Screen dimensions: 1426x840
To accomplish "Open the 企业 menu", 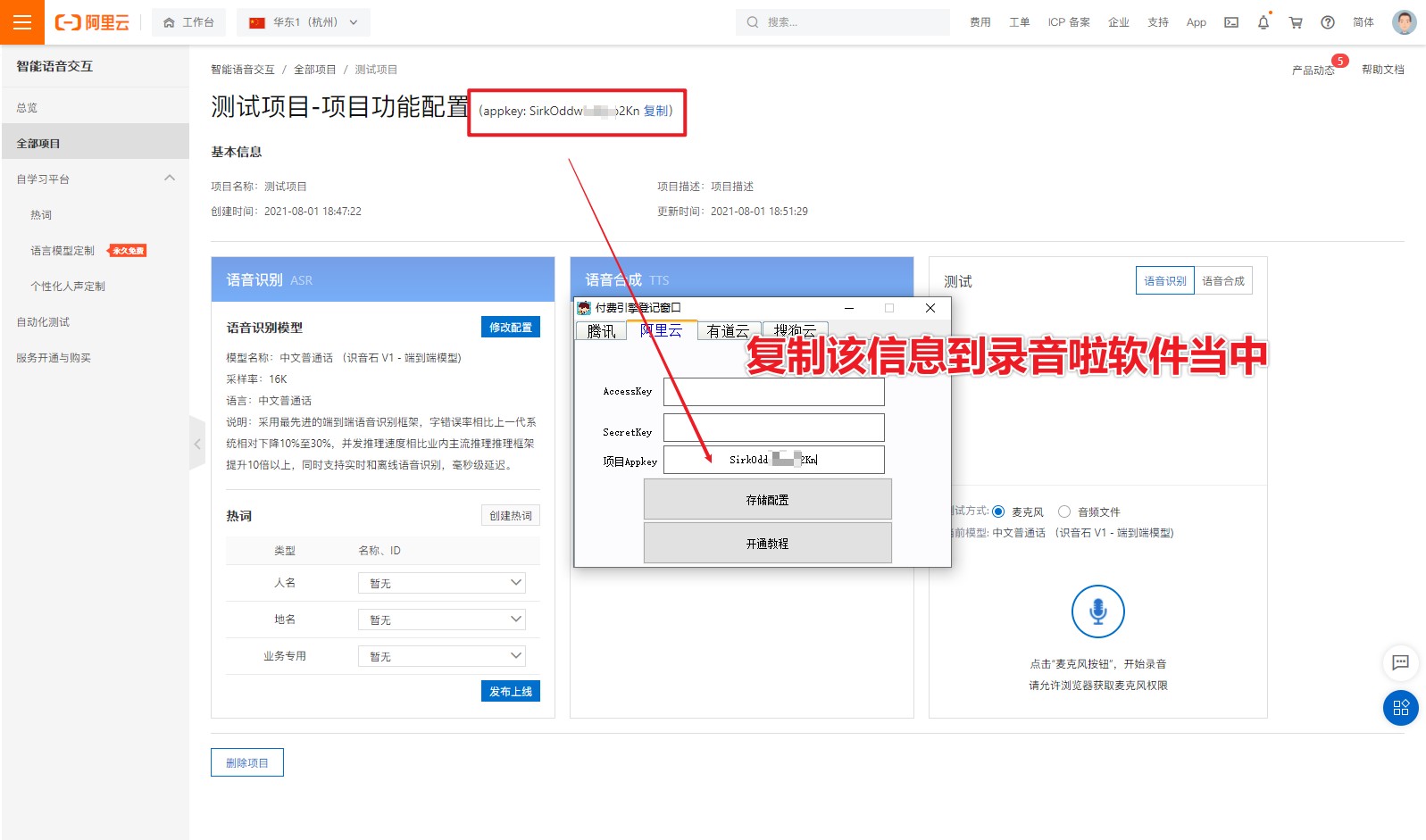I will click(x=1118, y=22).
